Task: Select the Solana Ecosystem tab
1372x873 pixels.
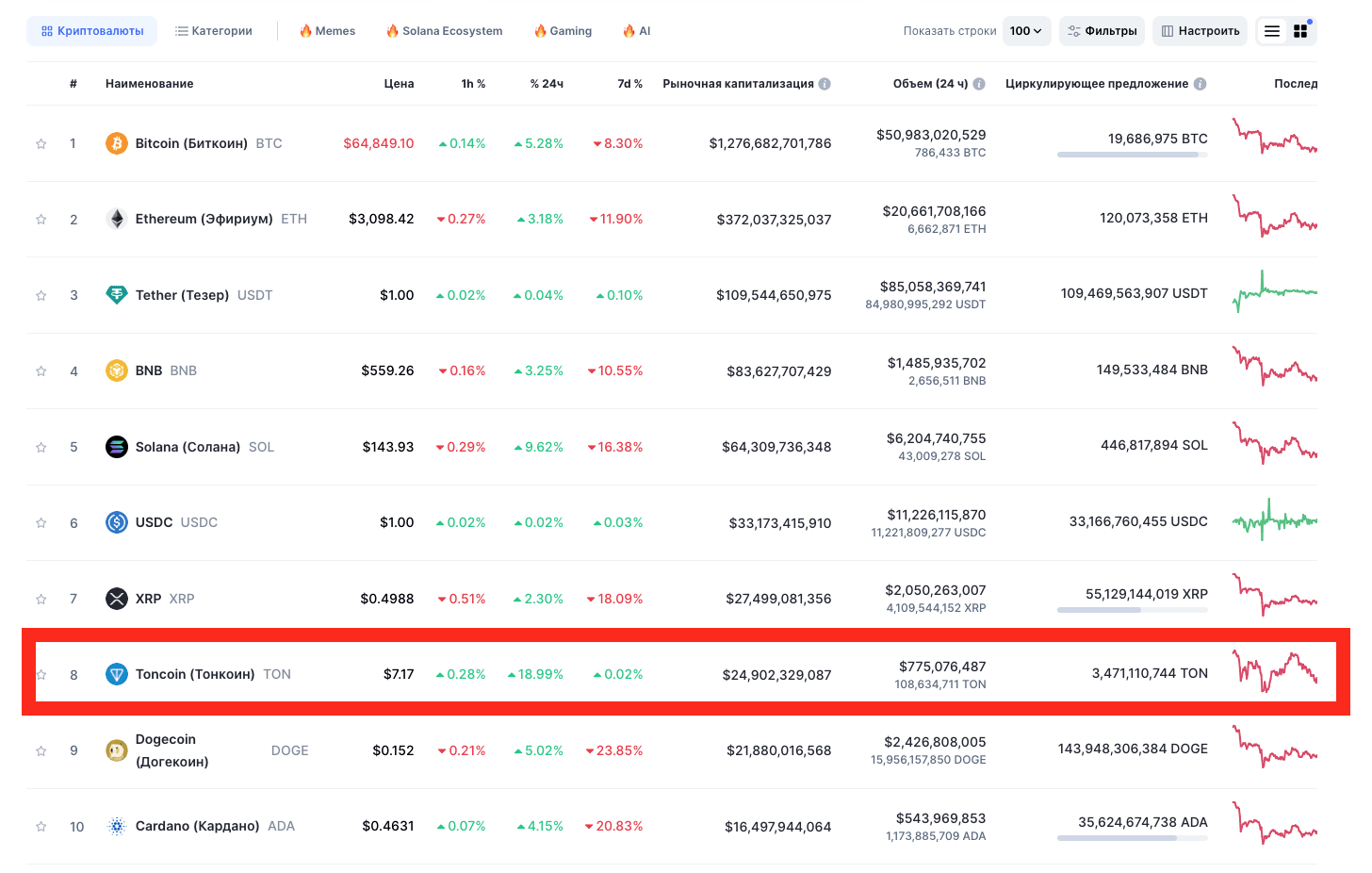Action: coord(445,31)
